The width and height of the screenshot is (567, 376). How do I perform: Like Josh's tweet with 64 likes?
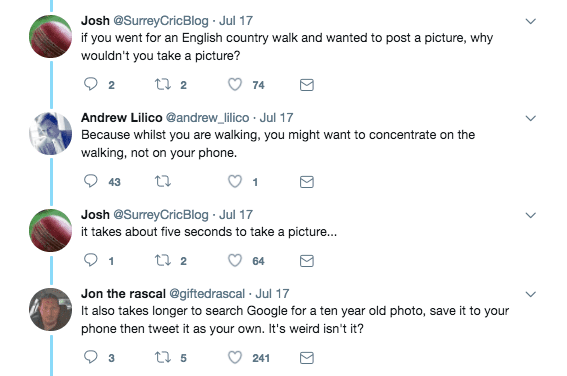coord(235,260)
